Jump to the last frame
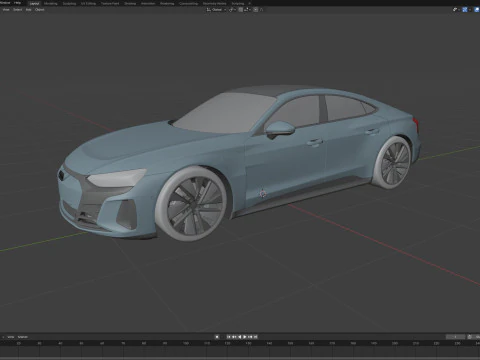The height and width of the screenshot is (360, 480). [256, 337]
